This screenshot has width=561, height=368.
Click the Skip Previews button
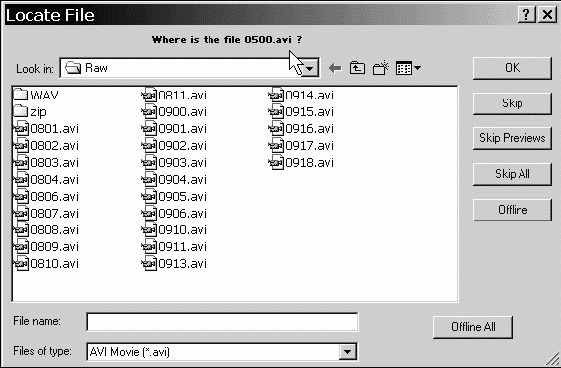pos(512,138)
